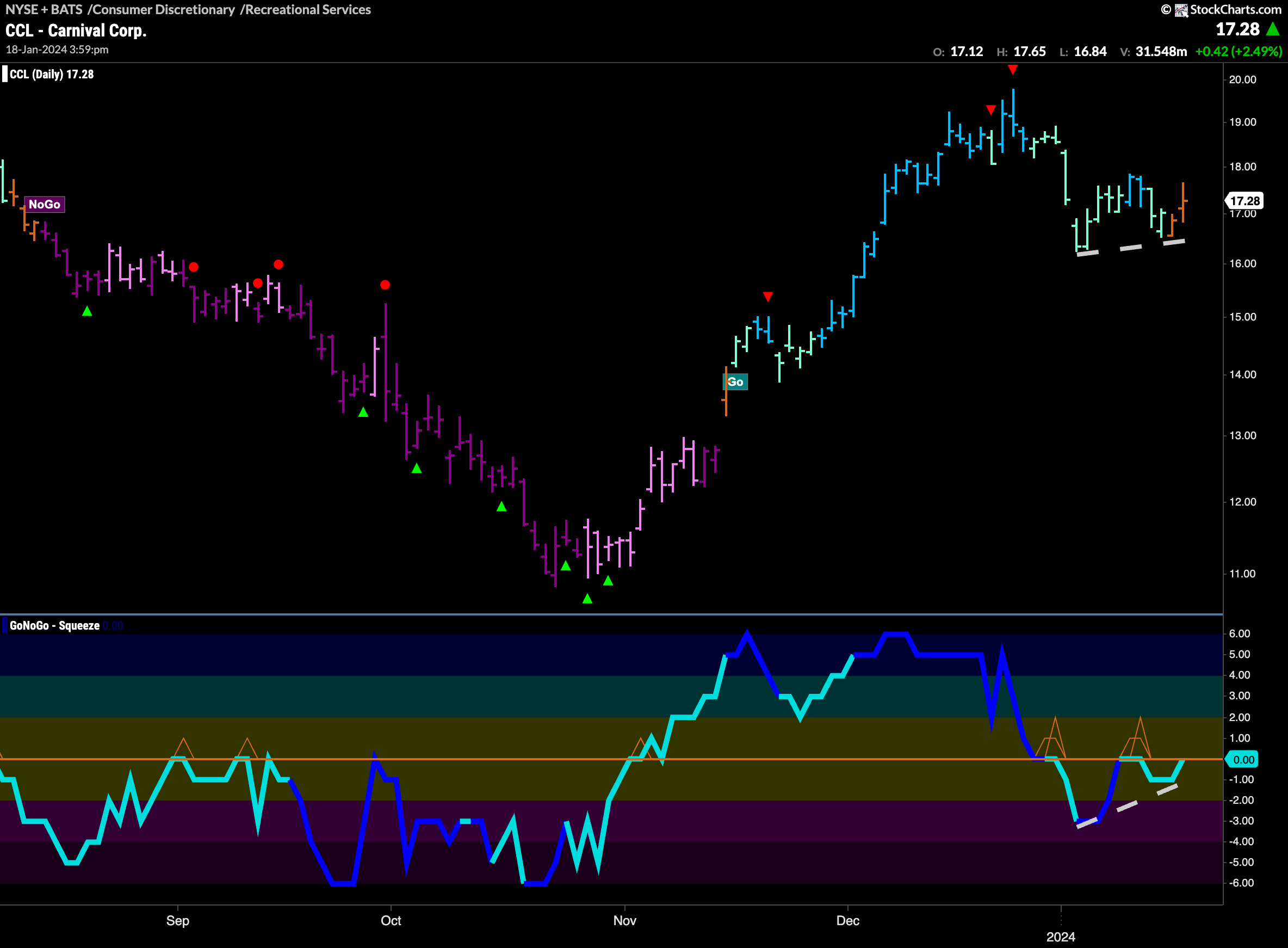Click the 0.00 oscillator value tag
Viewport: 1288px width, 948px height.
(x=1243, y=759)
